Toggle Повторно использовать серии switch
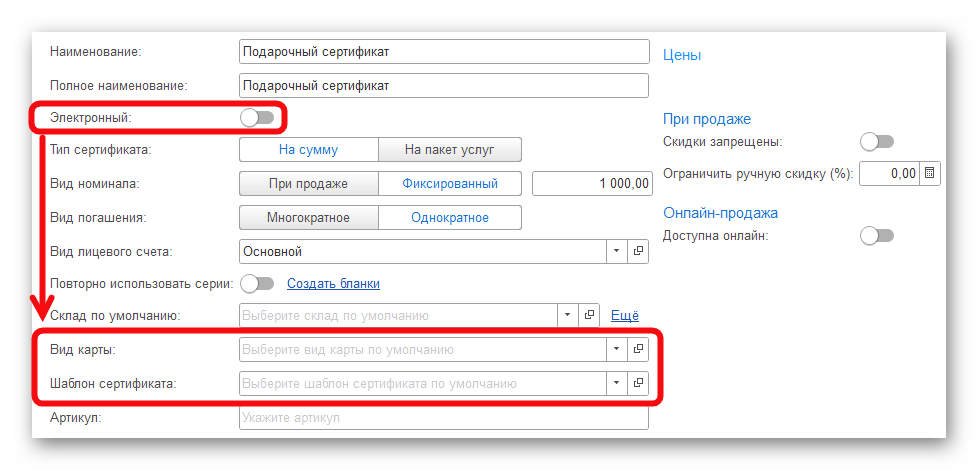 [257, 284]
